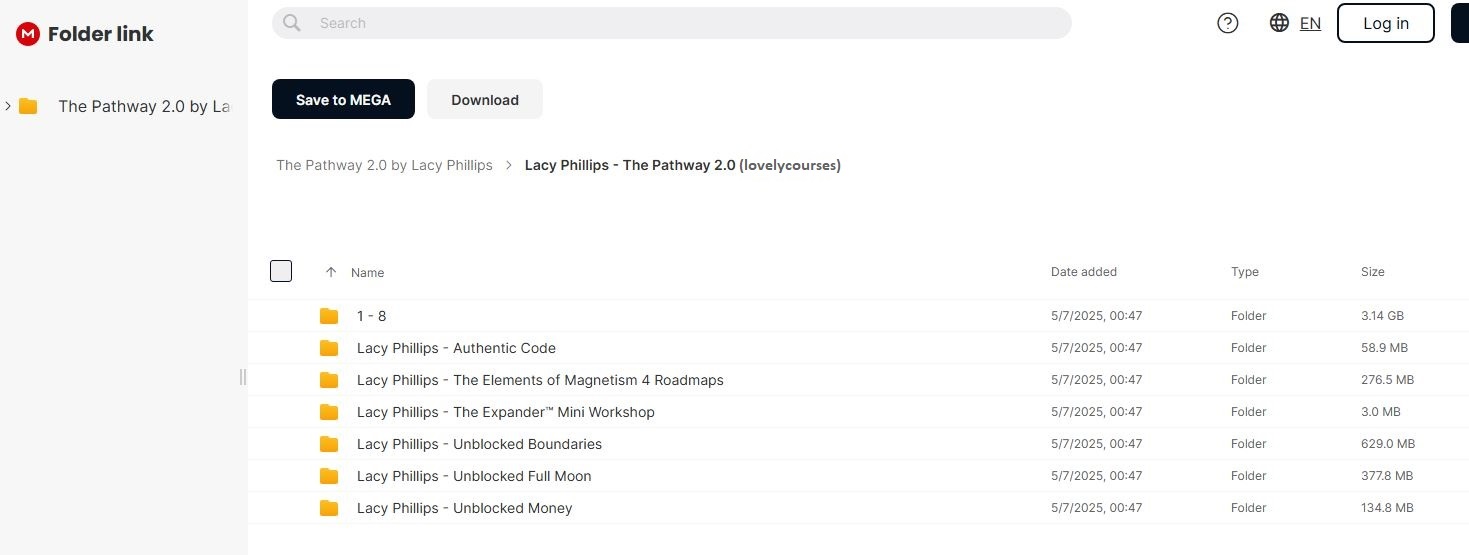Click the sidebar Pathway 2.0 folder icon
1469x555 pixels.
point(28,106)
